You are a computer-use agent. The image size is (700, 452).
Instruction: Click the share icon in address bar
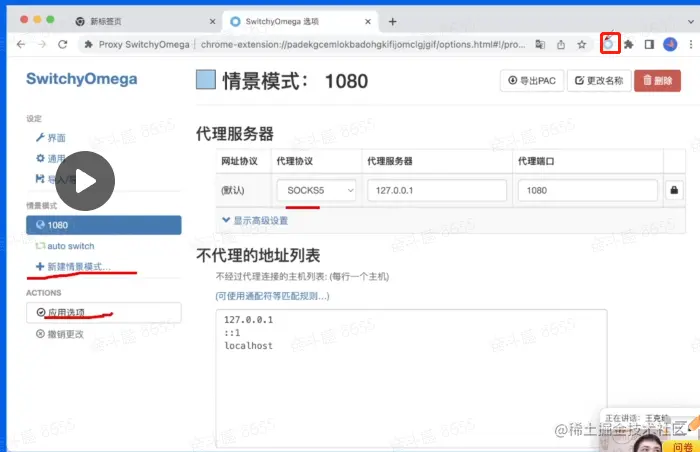point(561,44)
